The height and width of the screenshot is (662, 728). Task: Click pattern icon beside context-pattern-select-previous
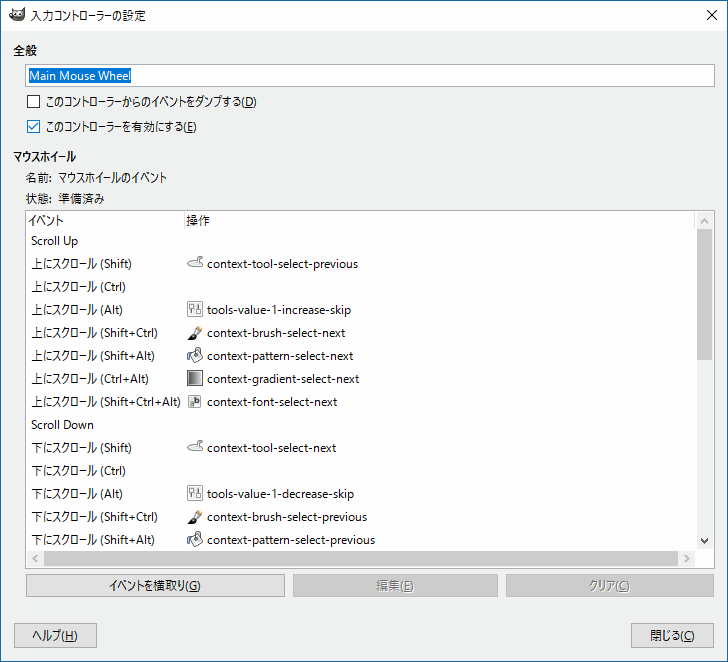click(x=195, y=539)
